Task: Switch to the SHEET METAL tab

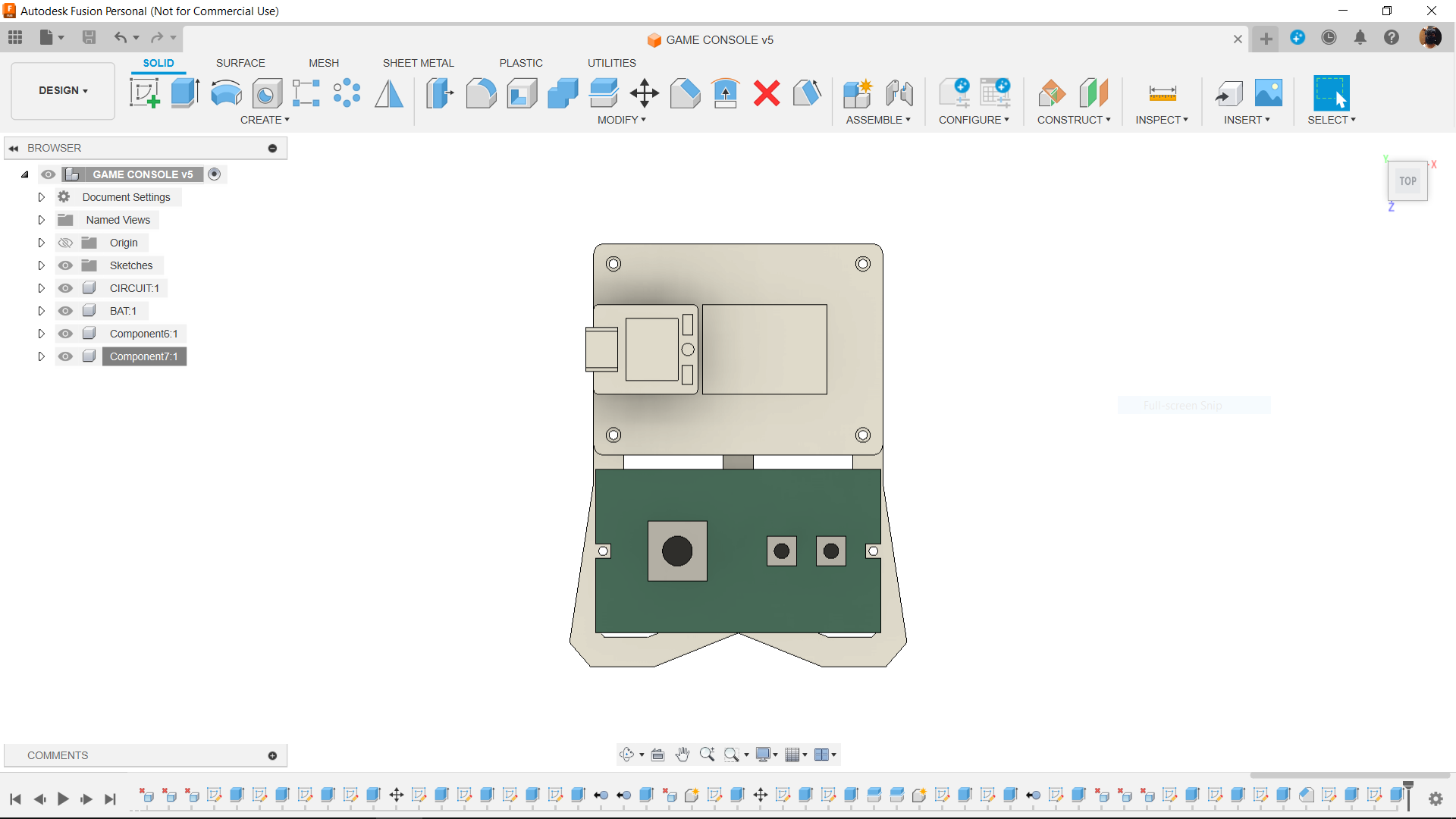Action: 418,63
